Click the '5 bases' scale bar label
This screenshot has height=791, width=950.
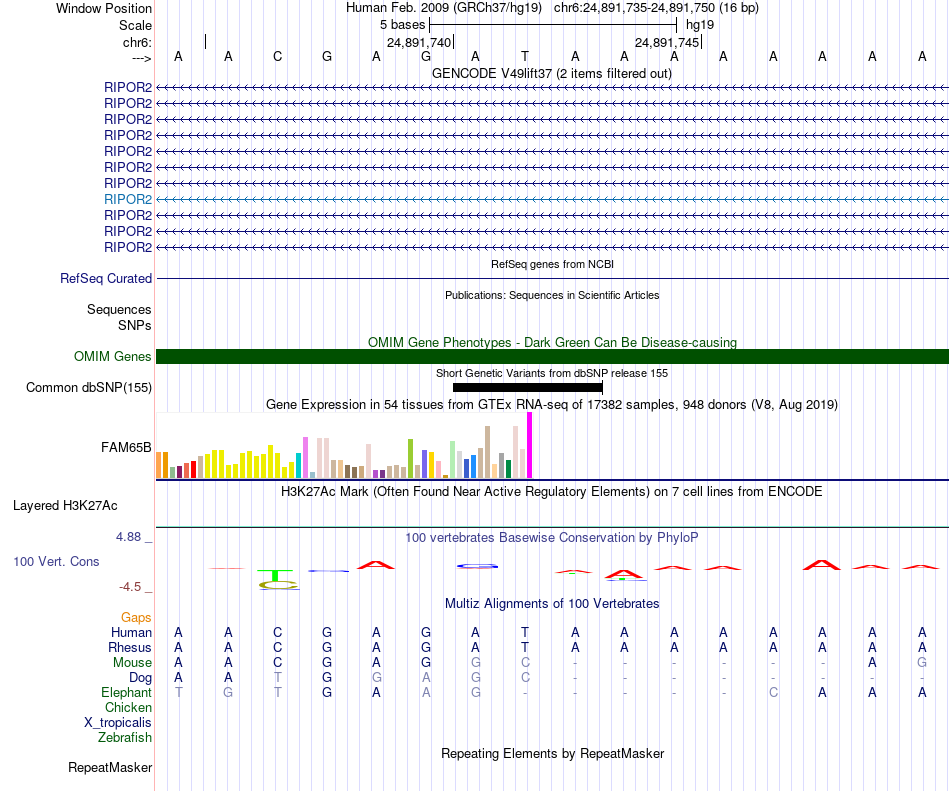(x=403, y=25)
